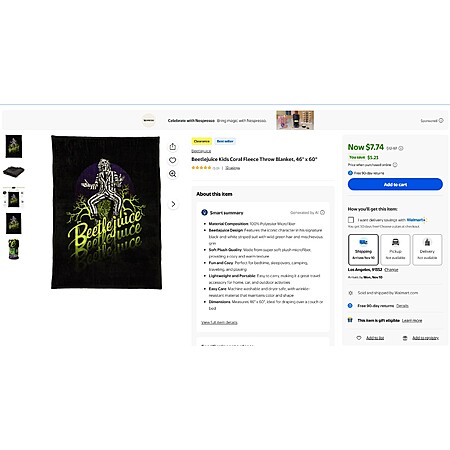Click the Add to registry link
The height and width of the screenshot is (450, 450).
[x=421, y=338]
